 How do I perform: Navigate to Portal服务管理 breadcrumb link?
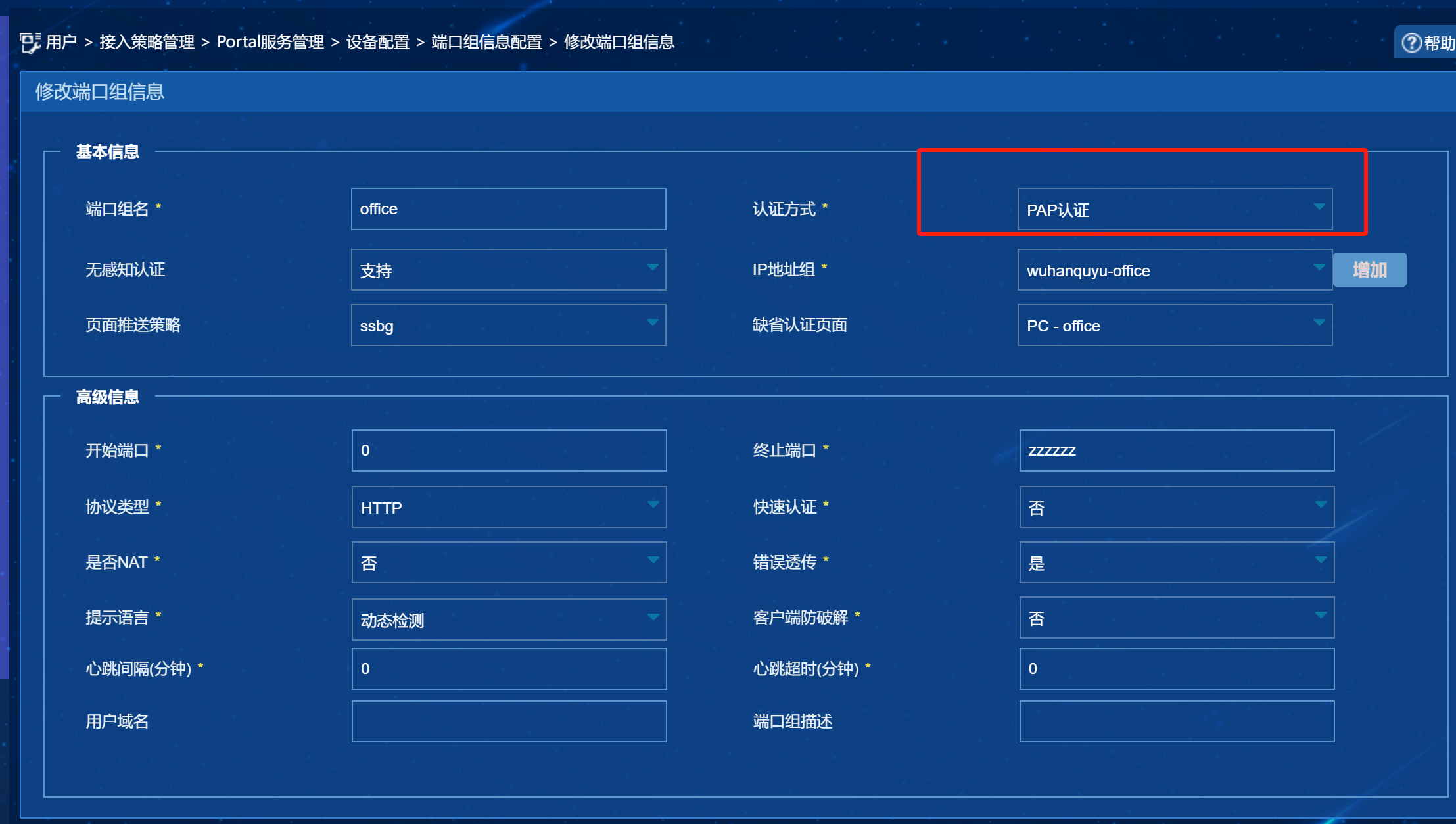click(270, 42)
